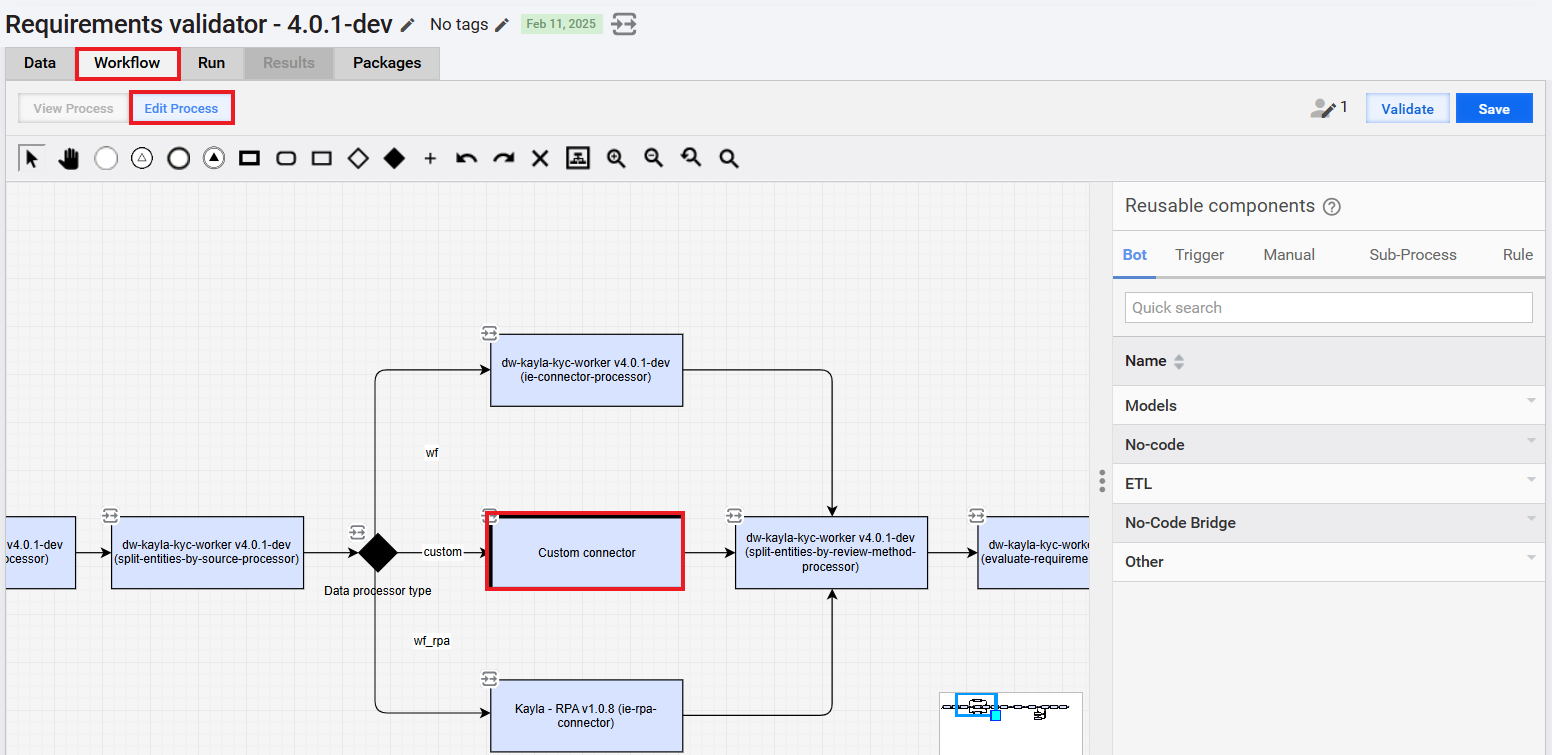Viewport: 1552px width, 755px height.
Task: Focus the Quick search field
Action: coord(1329,308)
